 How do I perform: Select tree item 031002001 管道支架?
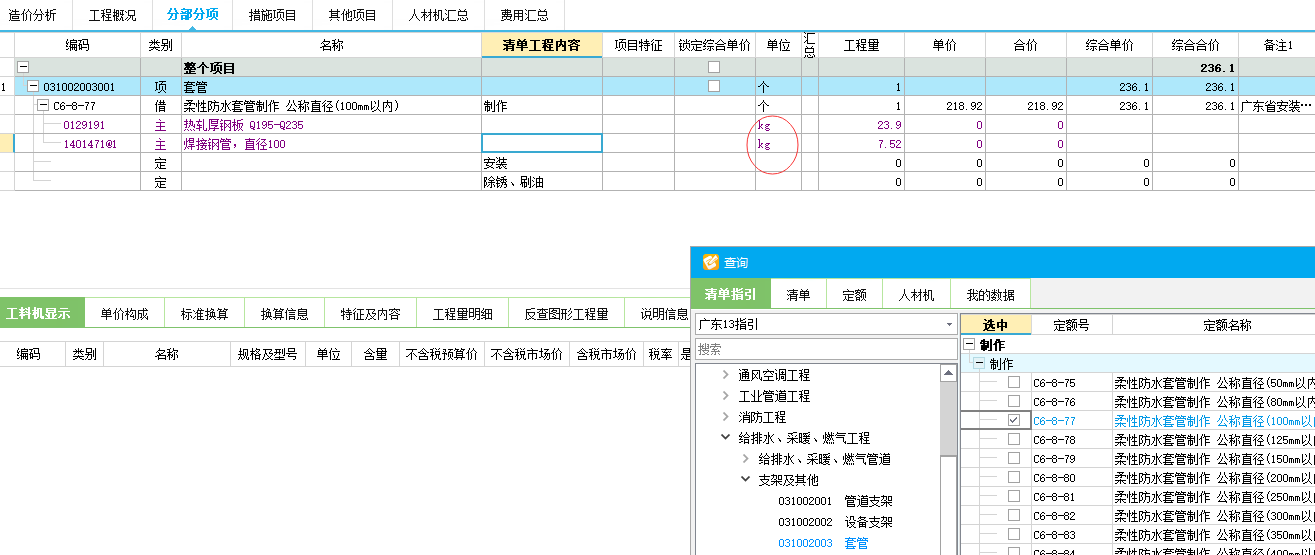pyautogui.click(x=835, y=501)
